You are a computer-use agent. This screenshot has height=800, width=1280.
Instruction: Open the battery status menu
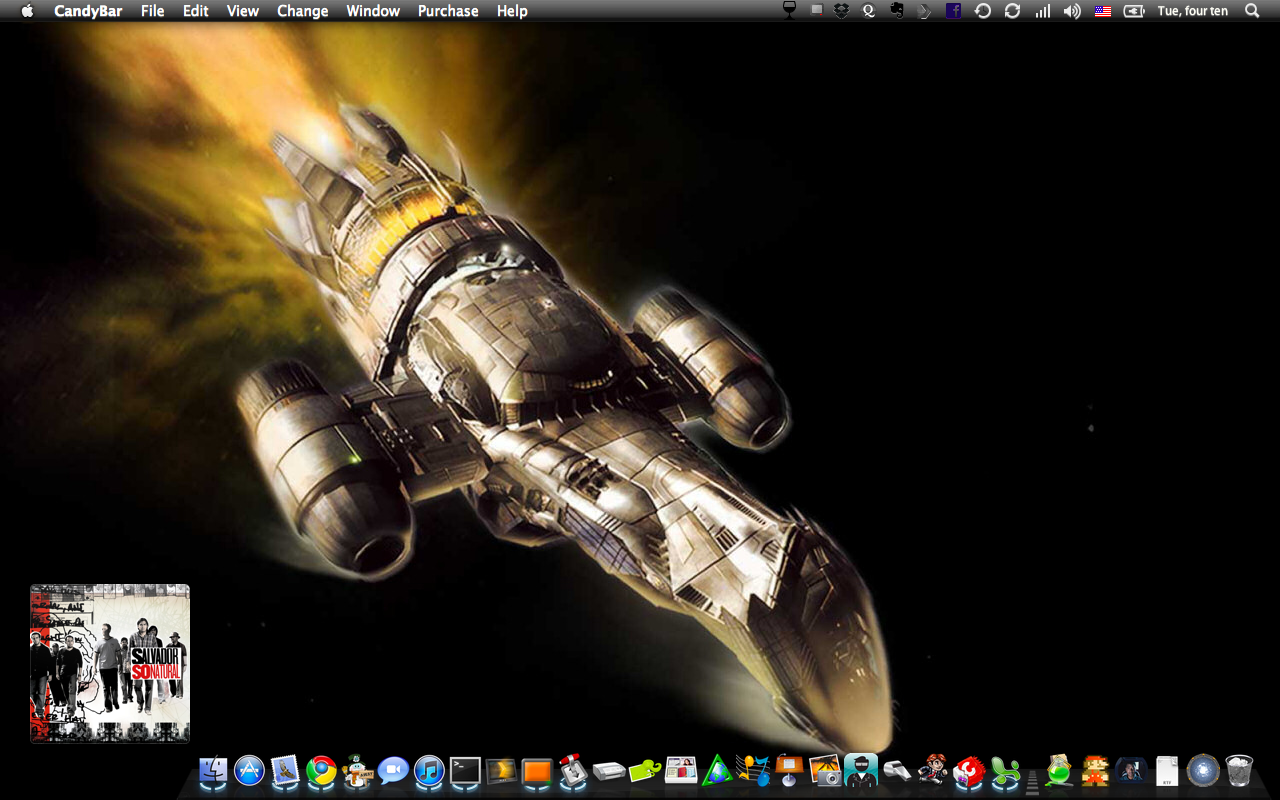pyautogui.click(x=1134, y=11)
